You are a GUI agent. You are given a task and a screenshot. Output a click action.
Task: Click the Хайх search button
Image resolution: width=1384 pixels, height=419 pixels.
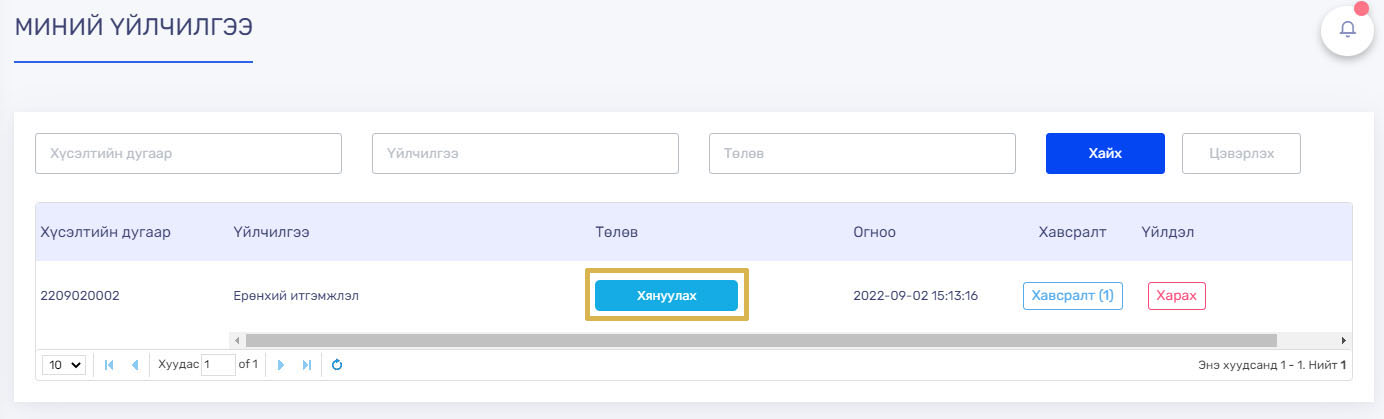click(x=1105, y=153)
